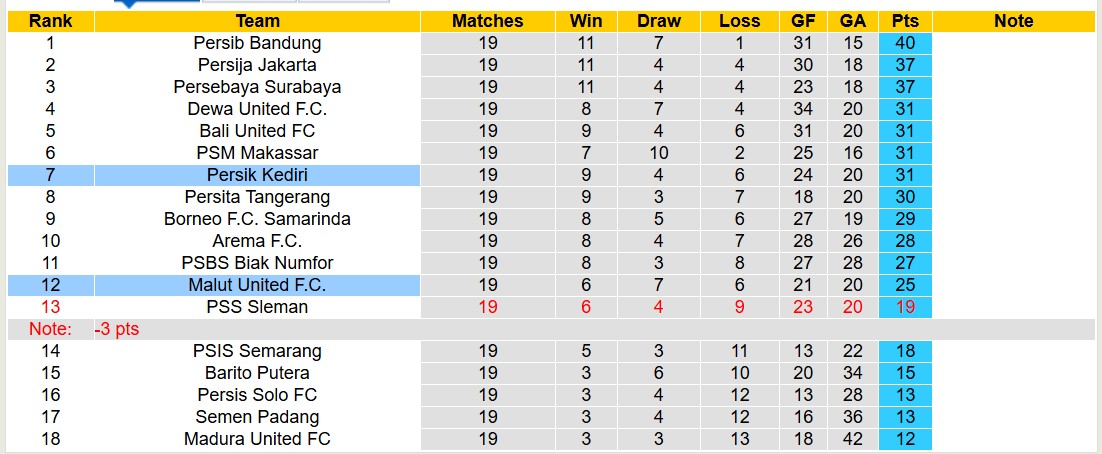Click the PSM Makassar team name
This screenshot has width=1102, height=454.
tap(257, 153)
